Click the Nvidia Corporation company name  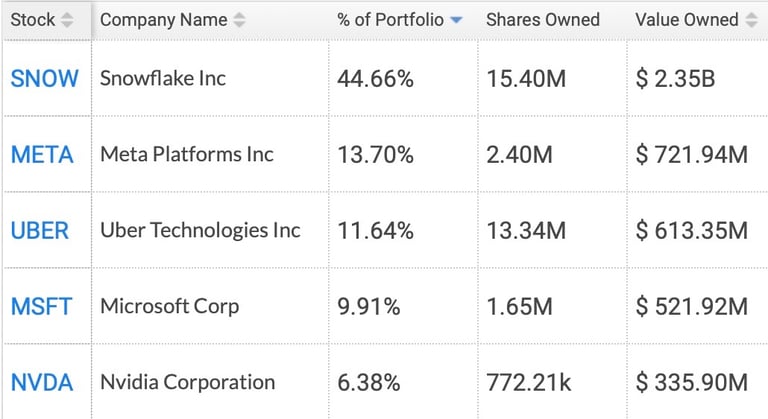coord(187,382)
